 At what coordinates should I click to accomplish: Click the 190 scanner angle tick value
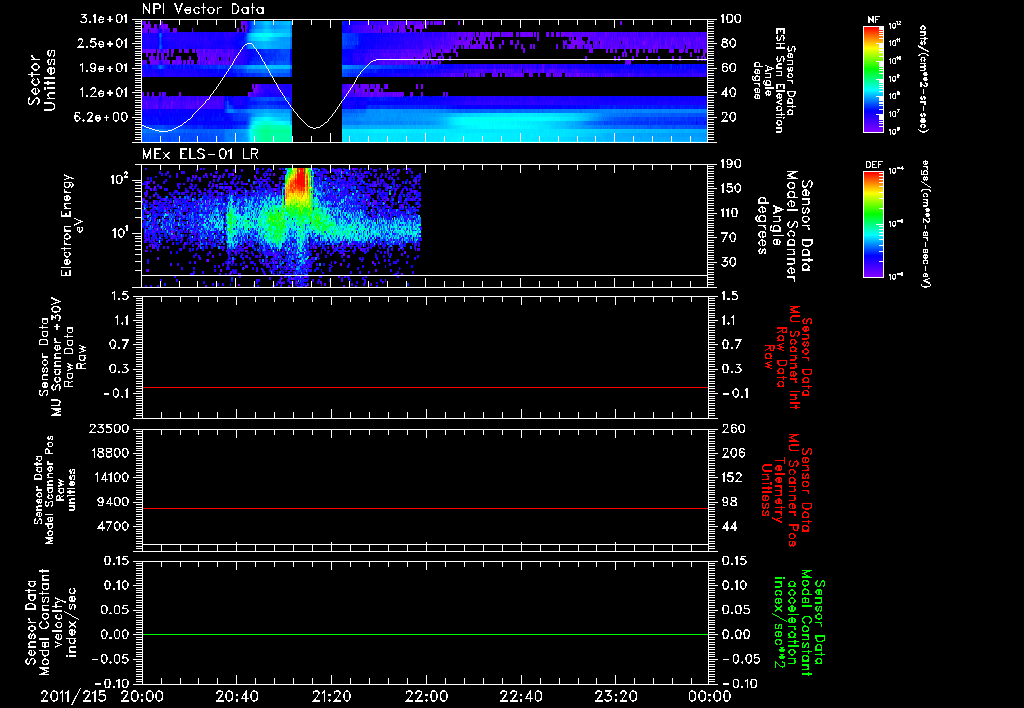(731, 164)
